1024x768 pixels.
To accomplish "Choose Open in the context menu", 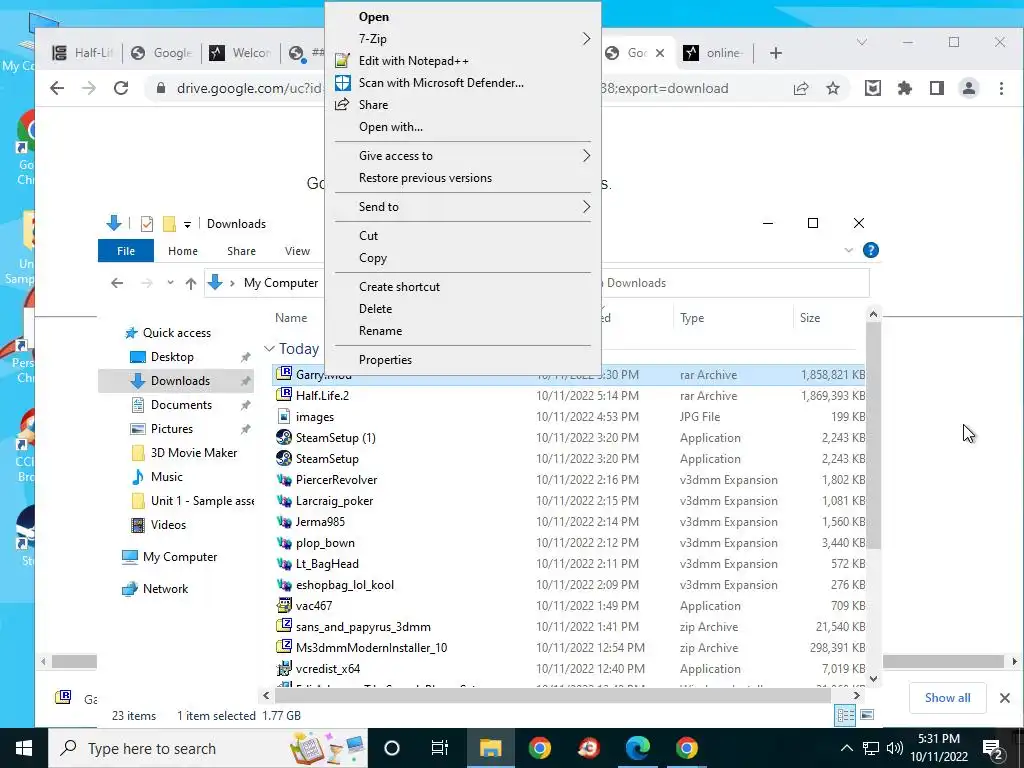I will coord(374,17).
